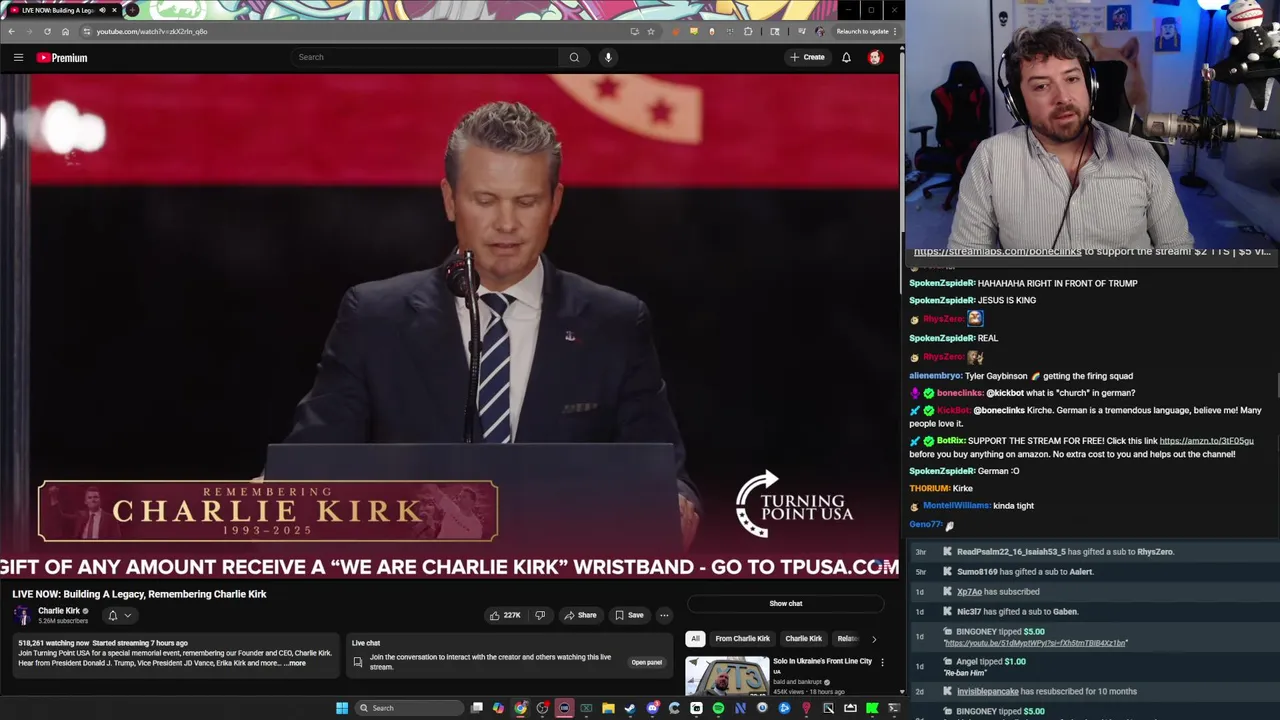Click THORIUM's Kirke chat message
Image resolution: width=1280 pixels, height=720 pixels.
(941, 488)
